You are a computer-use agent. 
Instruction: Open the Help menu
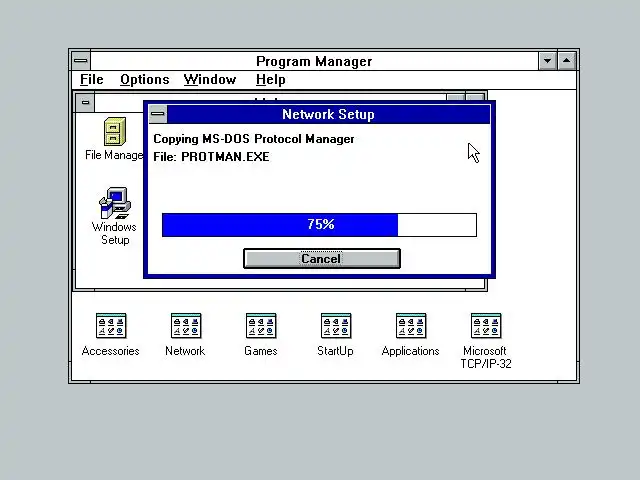pyautogui.click(x=270, y=80)
